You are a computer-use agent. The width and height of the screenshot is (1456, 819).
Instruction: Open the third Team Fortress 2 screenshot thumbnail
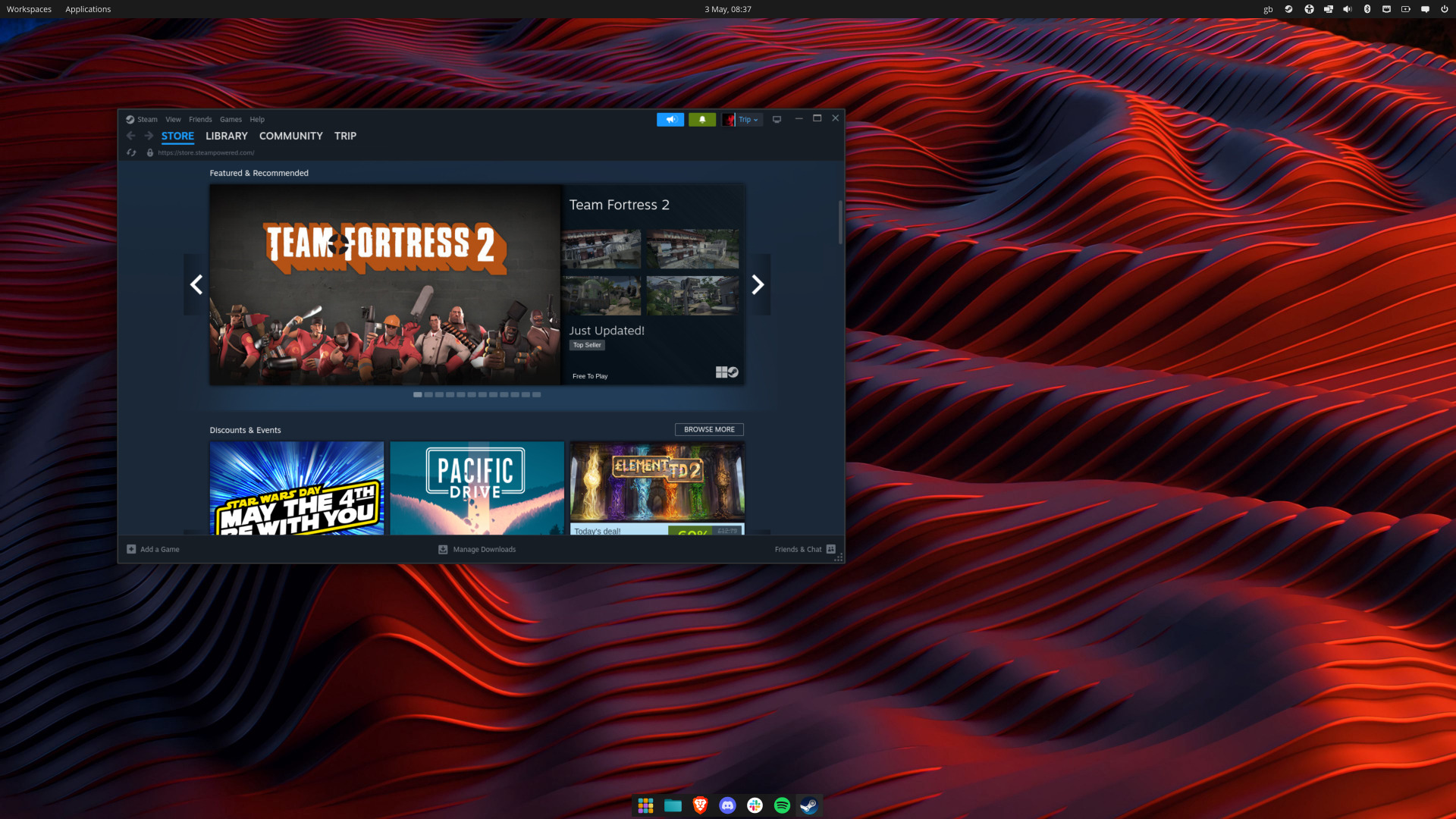coord(601,296)
